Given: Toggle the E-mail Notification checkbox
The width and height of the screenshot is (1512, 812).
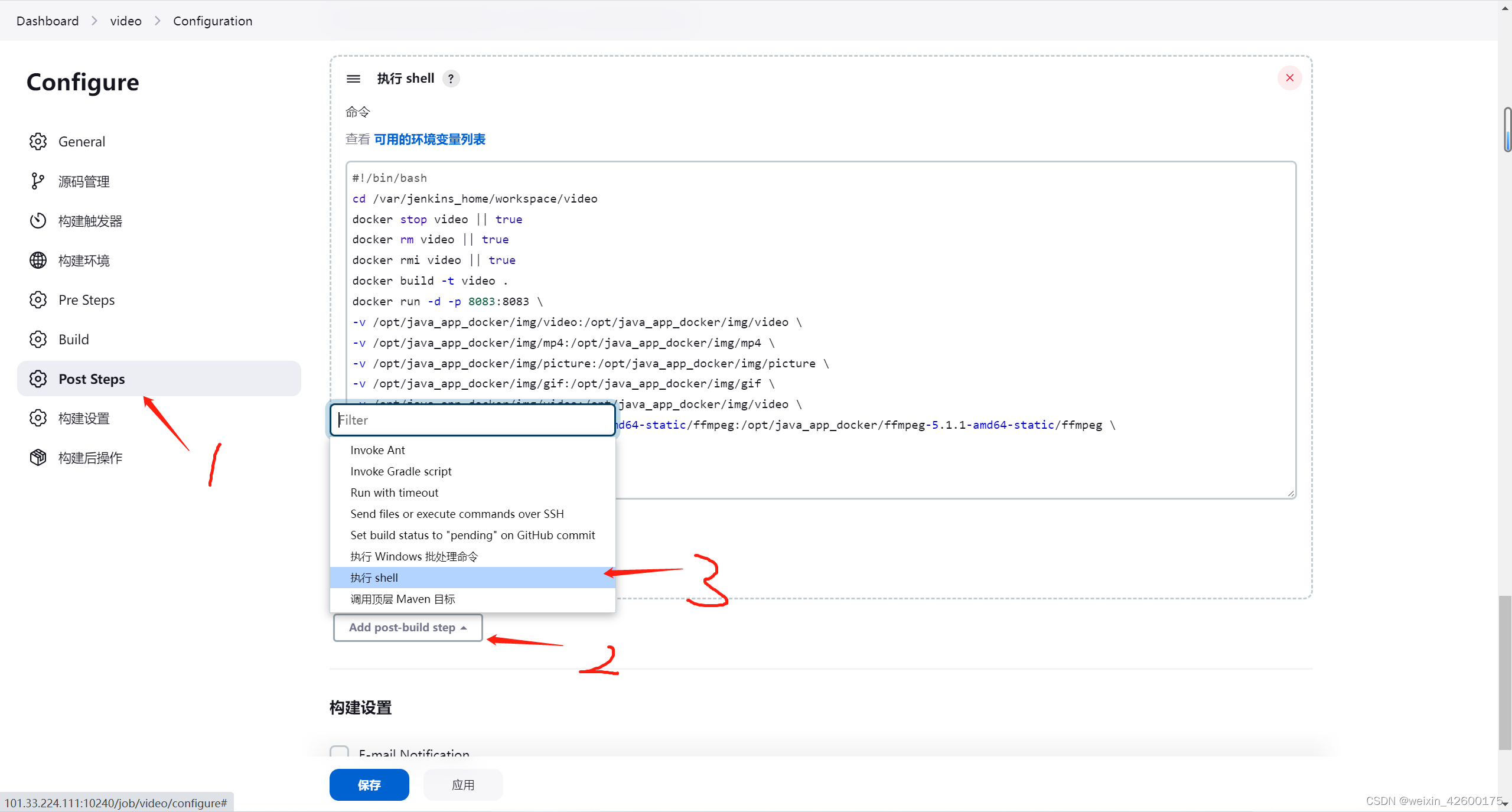Looking at the screenshot, I should tap(339, 752).
